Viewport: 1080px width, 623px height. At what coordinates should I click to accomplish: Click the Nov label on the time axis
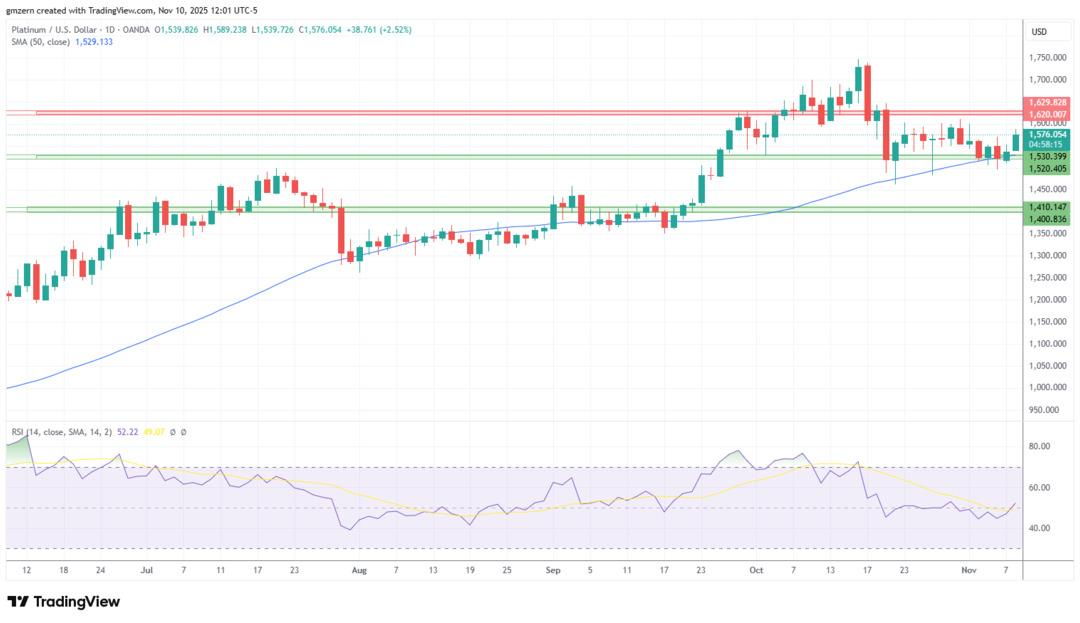(967, 569)
